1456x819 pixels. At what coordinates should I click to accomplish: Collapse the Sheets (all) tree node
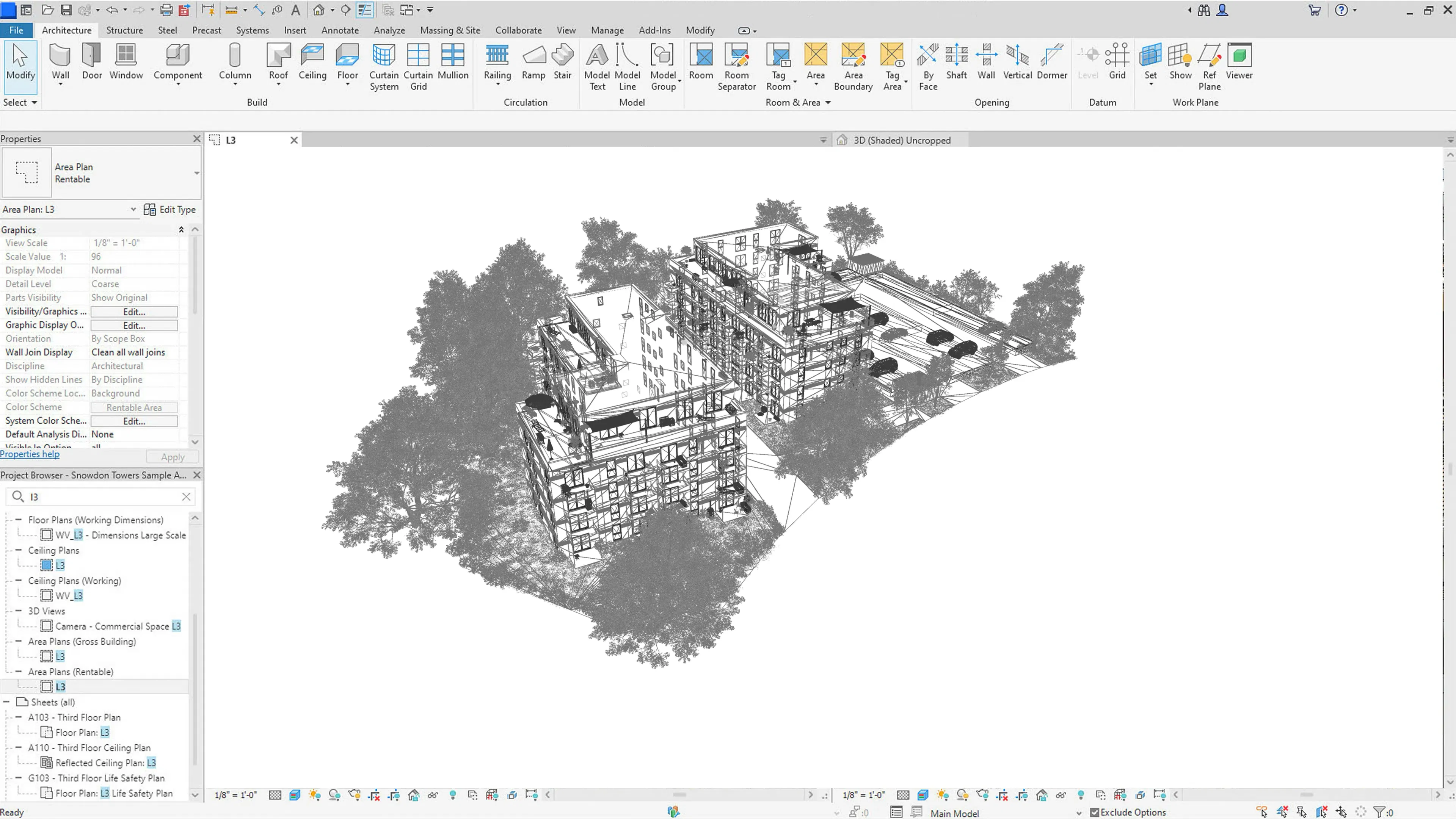[7, 702]
